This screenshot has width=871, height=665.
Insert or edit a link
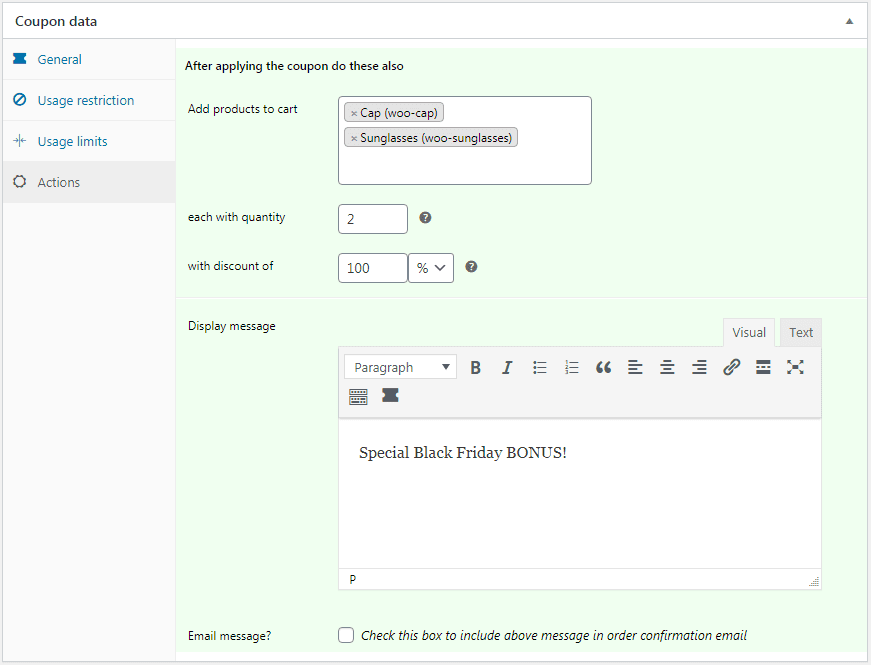731,367
